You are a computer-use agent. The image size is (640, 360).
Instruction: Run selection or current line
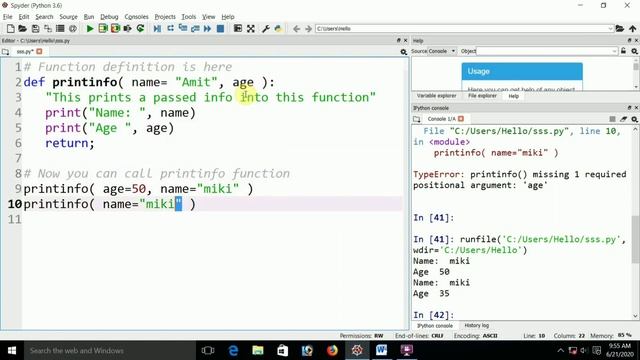[128, 29]
